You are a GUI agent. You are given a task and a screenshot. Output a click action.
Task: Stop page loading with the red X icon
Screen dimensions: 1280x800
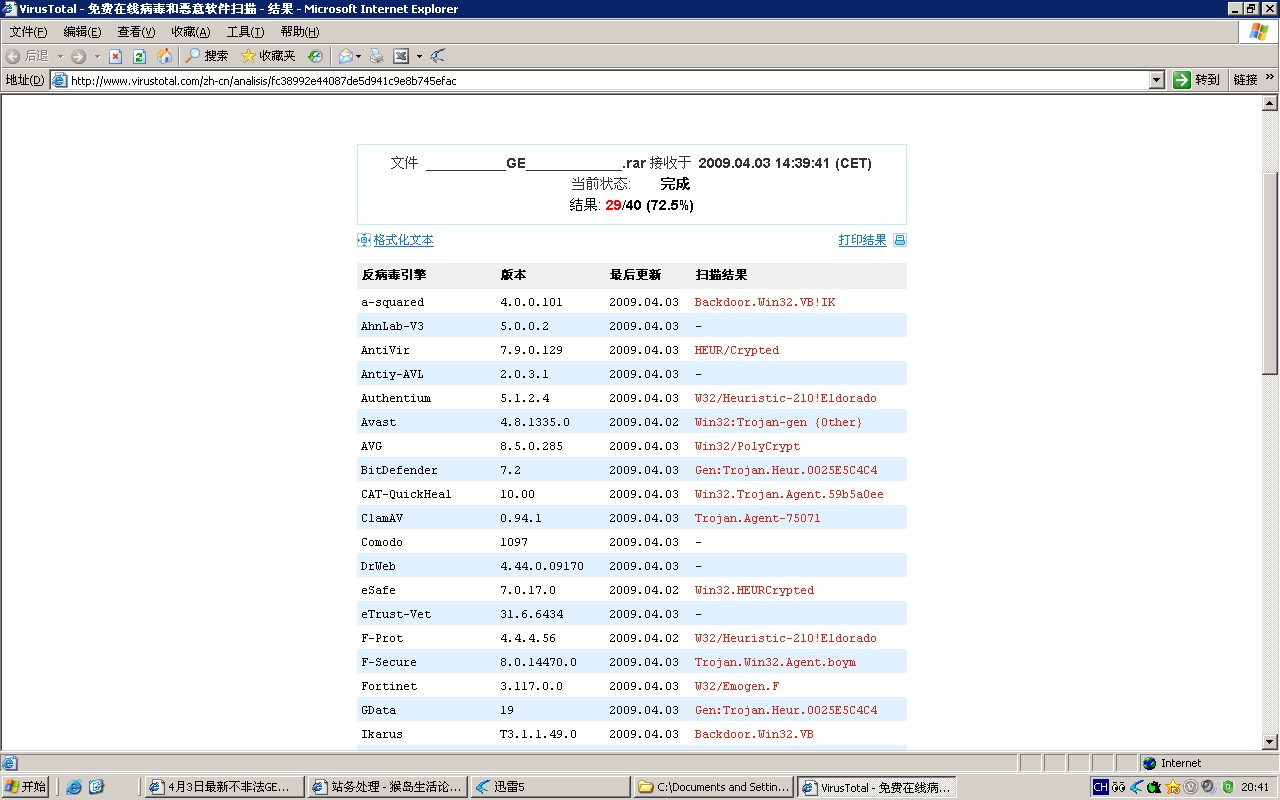pyautogui.click(x=115, y=56)
